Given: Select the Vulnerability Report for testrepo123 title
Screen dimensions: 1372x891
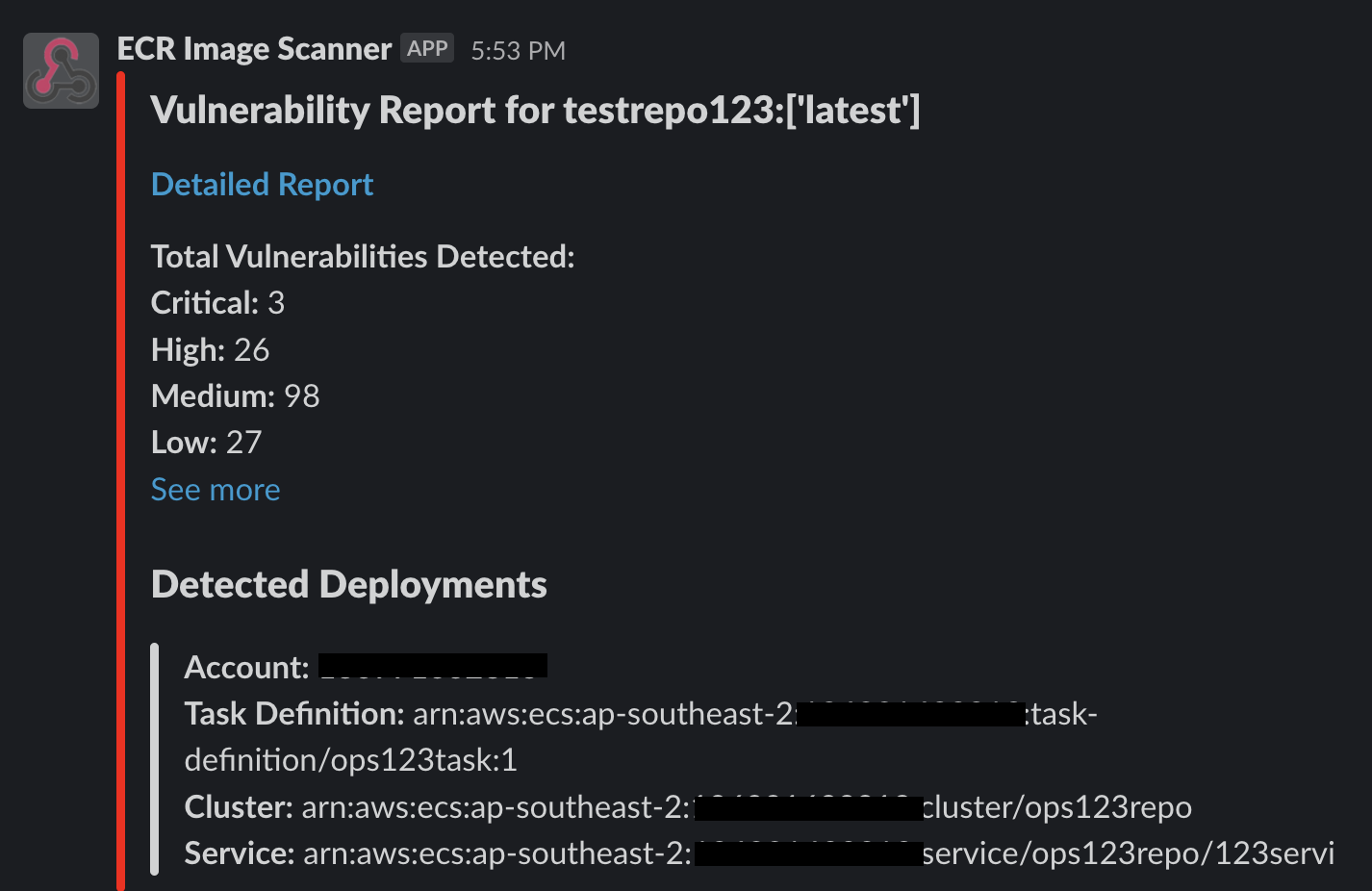Looking at the screenshot, I should (x=535, y=111).
